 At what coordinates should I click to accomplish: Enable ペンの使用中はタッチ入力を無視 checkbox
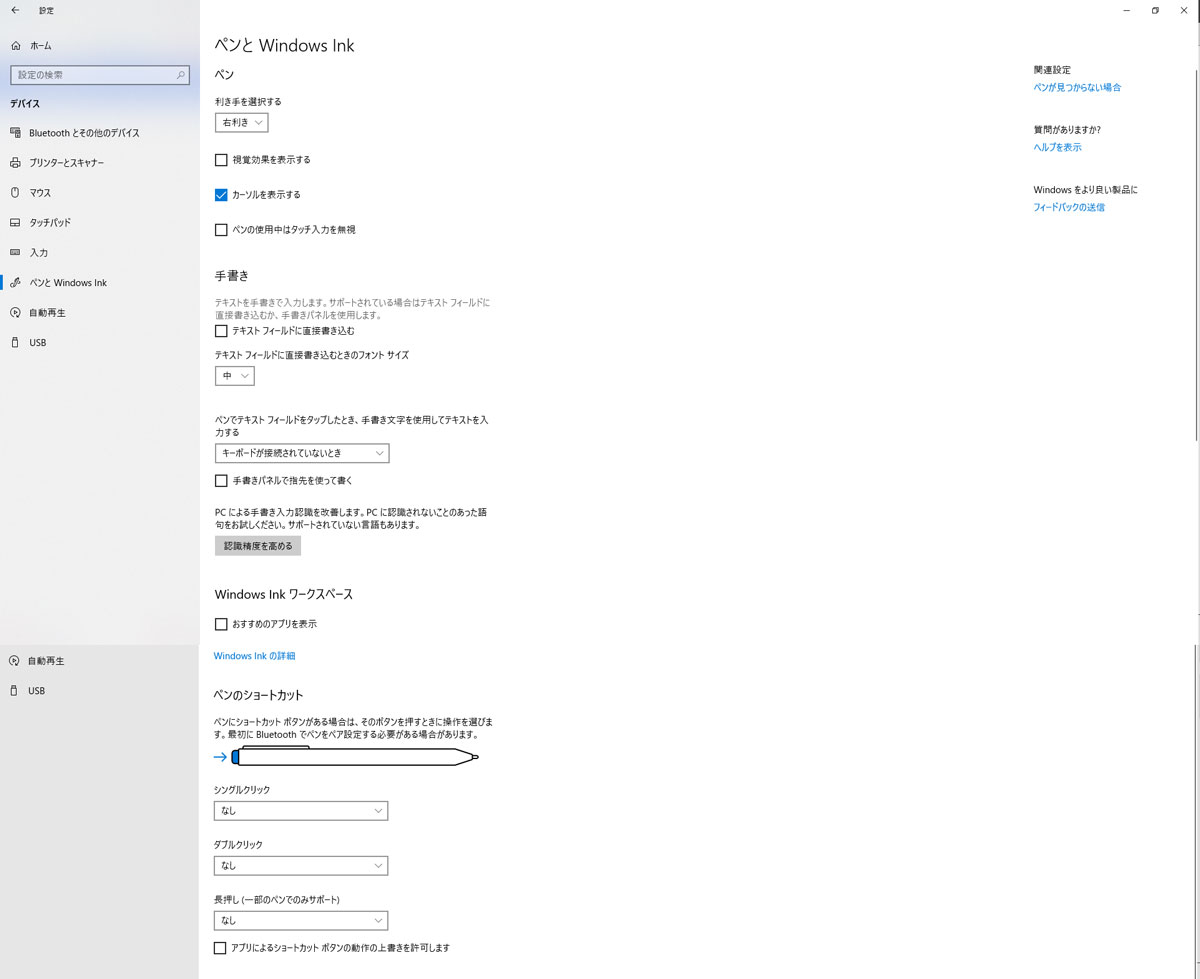click(x=221, y=230)
